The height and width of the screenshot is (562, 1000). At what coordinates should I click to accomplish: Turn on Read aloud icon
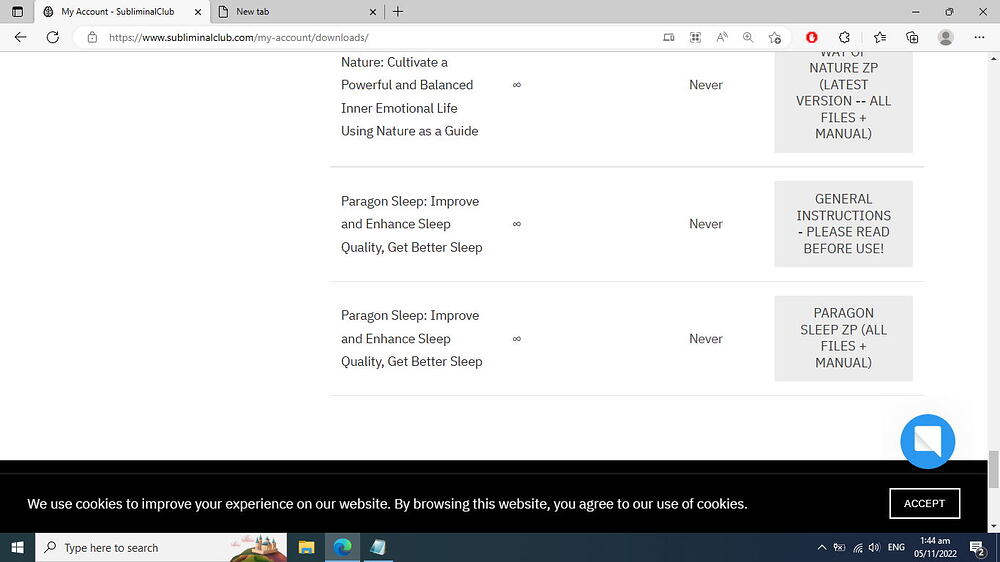pos(722,38)
